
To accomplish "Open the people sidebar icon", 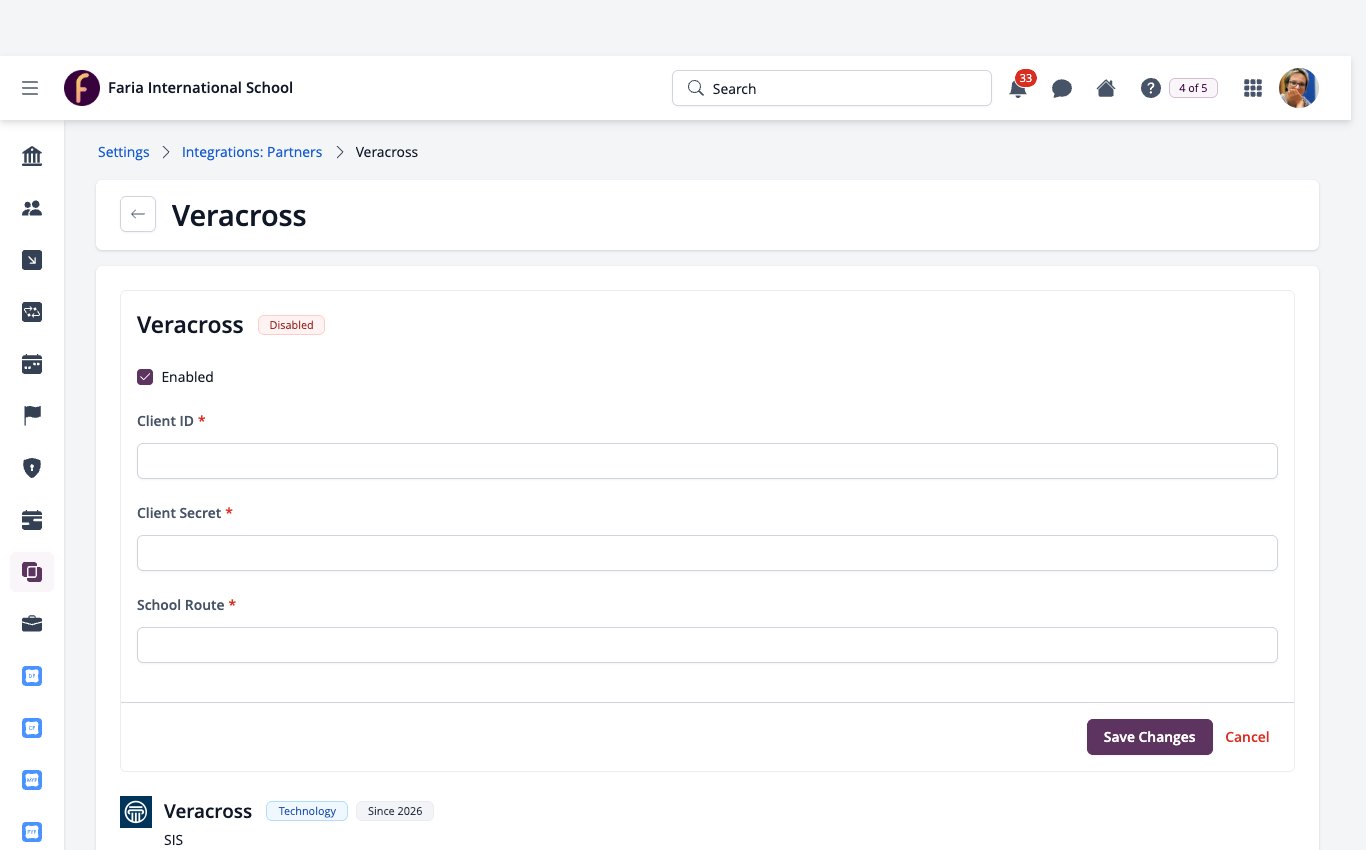I will [32, 208].
